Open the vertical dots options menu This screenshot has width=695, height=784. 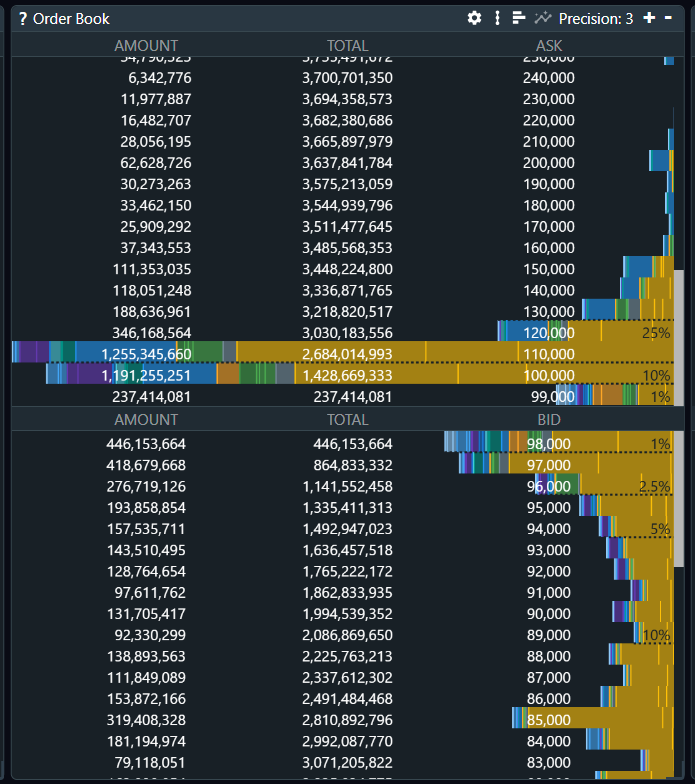(497, 18)
